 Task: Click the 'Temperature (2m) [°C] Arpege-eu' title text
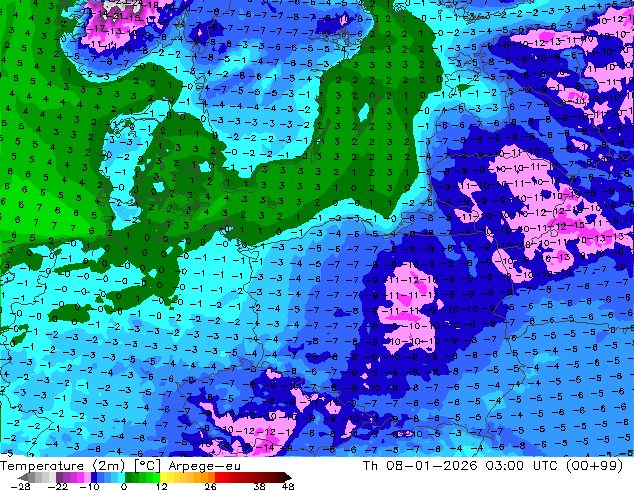click(120, 466)
